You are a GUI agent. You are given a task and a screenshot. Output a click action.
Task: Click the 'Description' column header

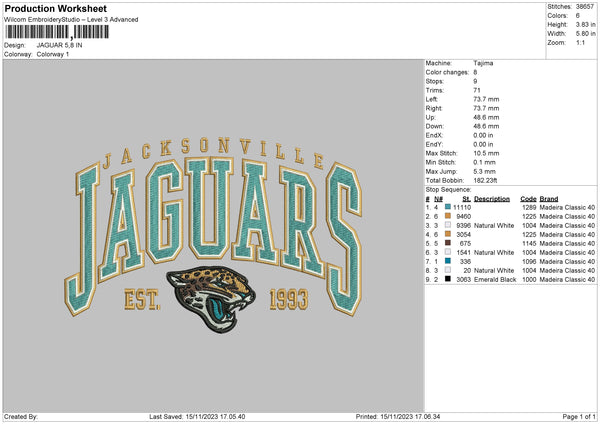492,199
